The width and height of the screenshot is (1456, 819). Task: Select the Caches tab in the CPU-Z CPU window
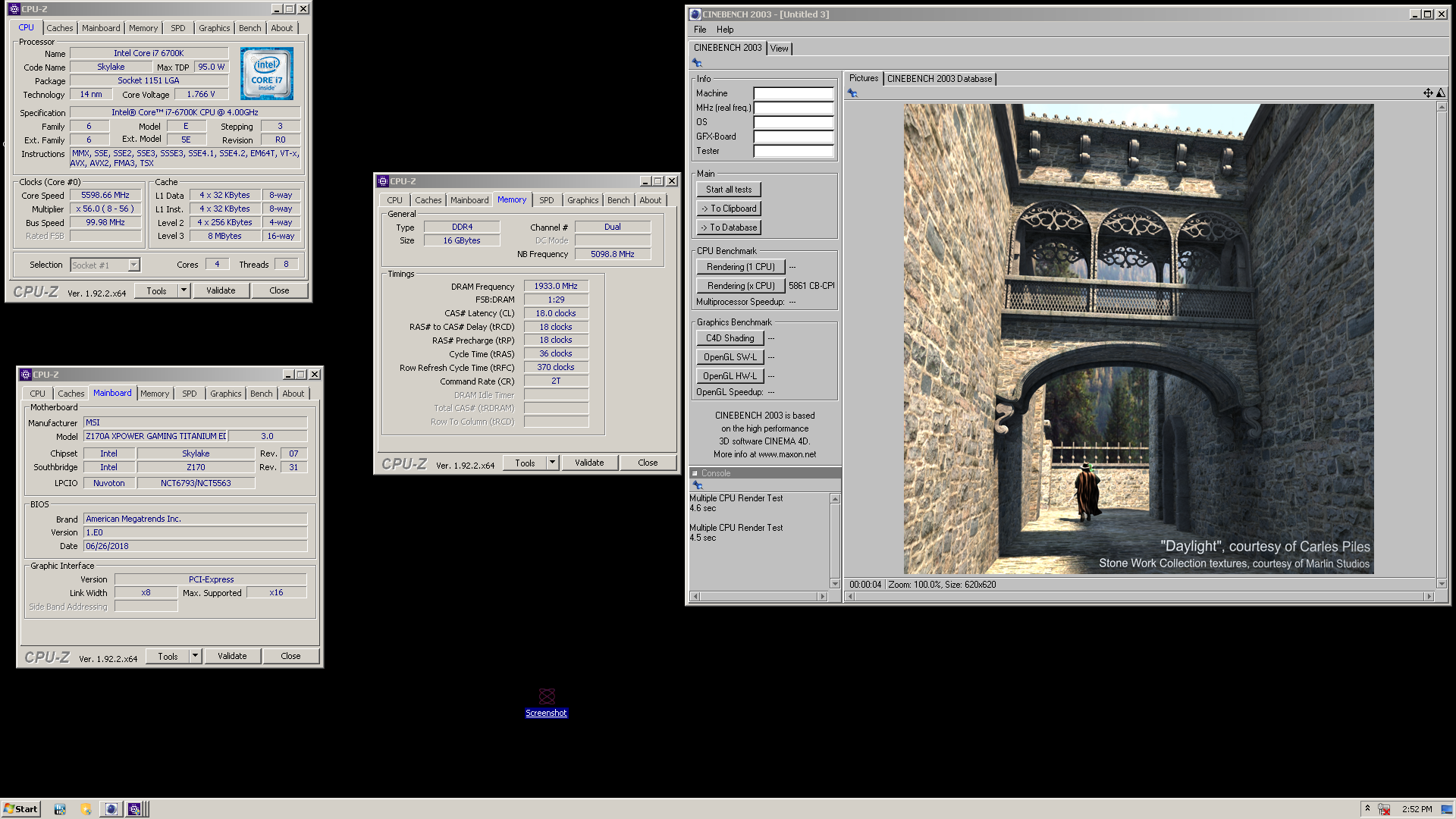click(60, 28)
